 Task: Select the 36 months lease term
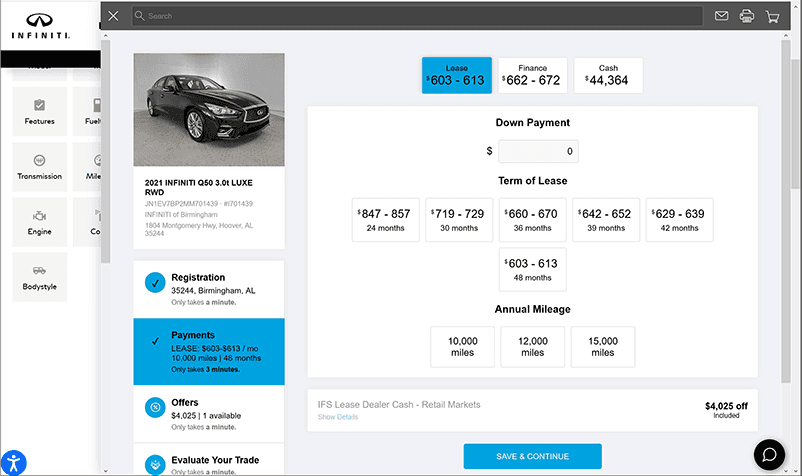(532, 220)
